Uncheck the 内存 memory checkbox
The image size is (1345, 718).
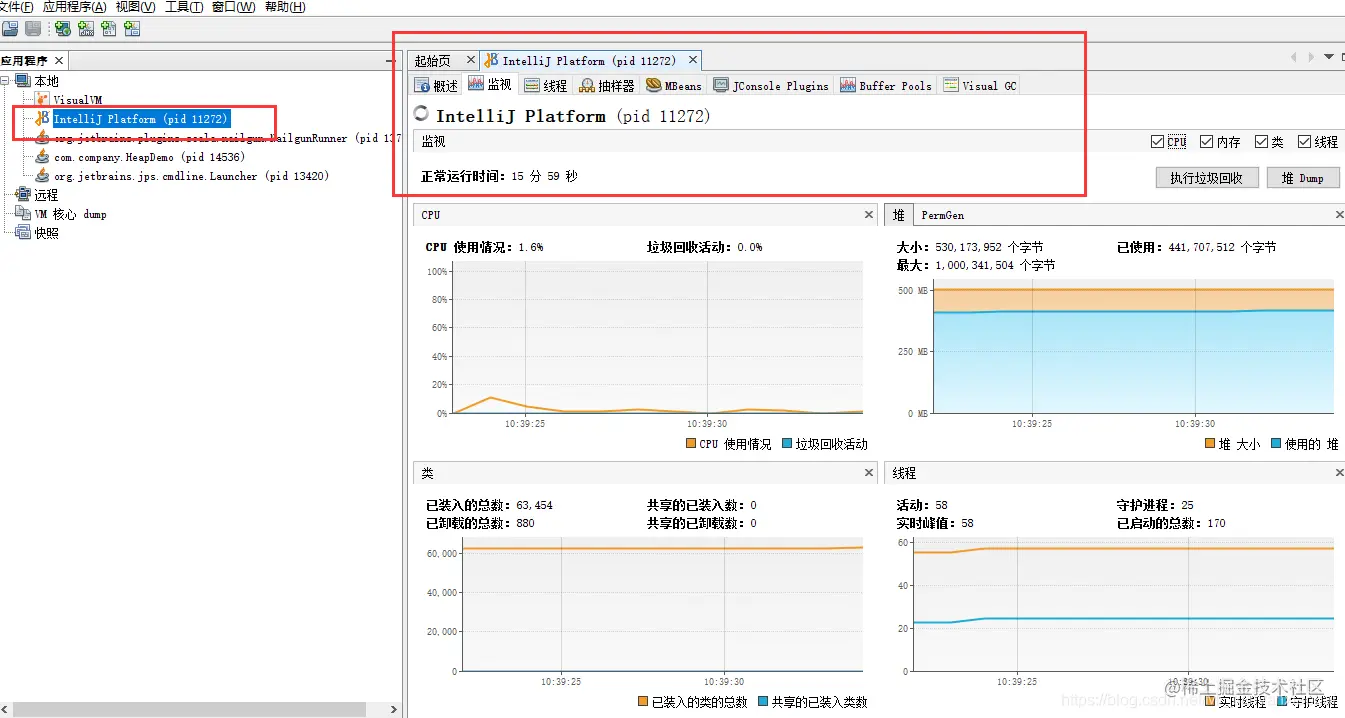click(x=1207, y=142)
